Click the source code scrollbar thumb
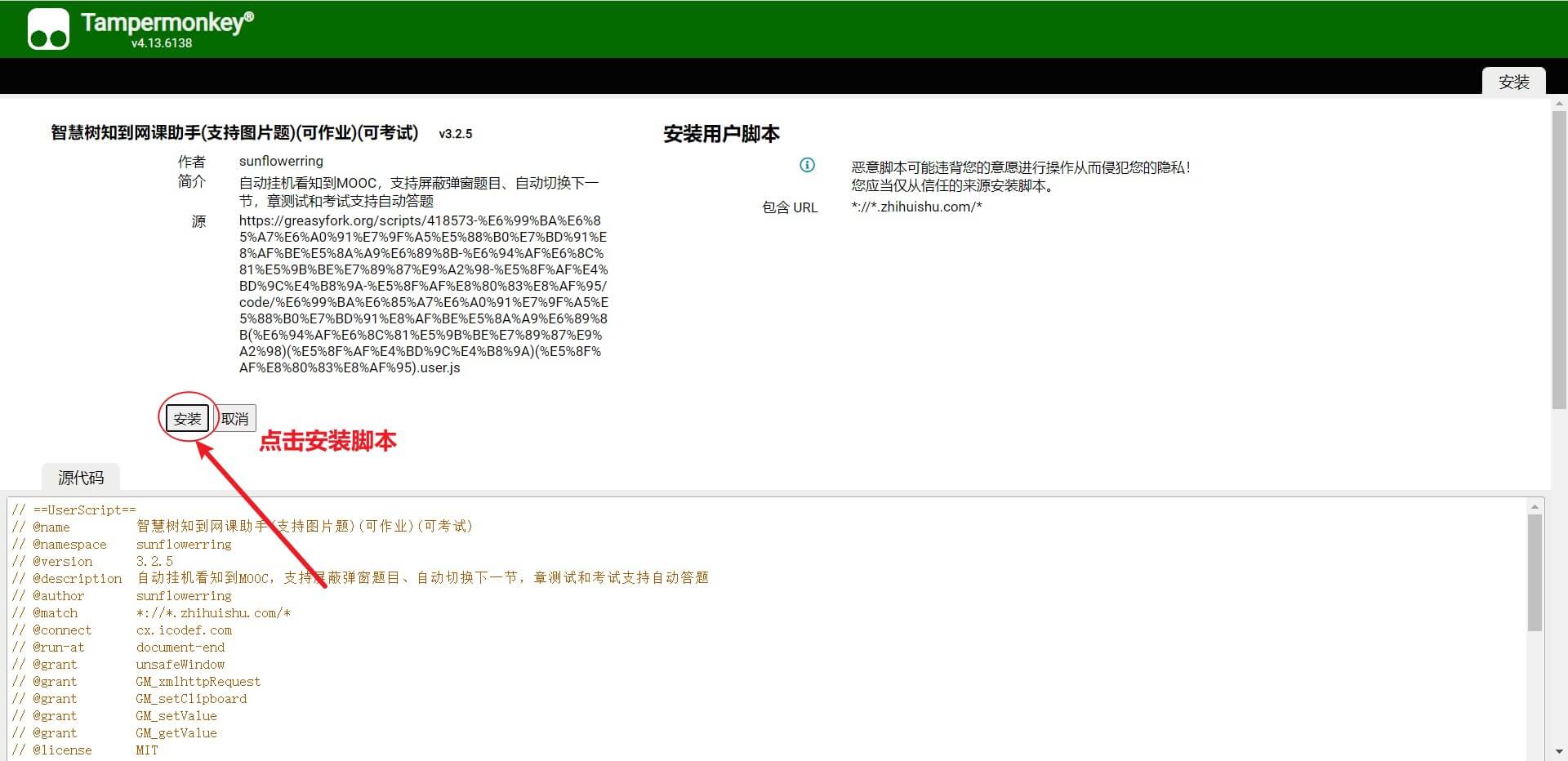The height and width of the screenshot is (761, 1568). tap(1535, 572)
